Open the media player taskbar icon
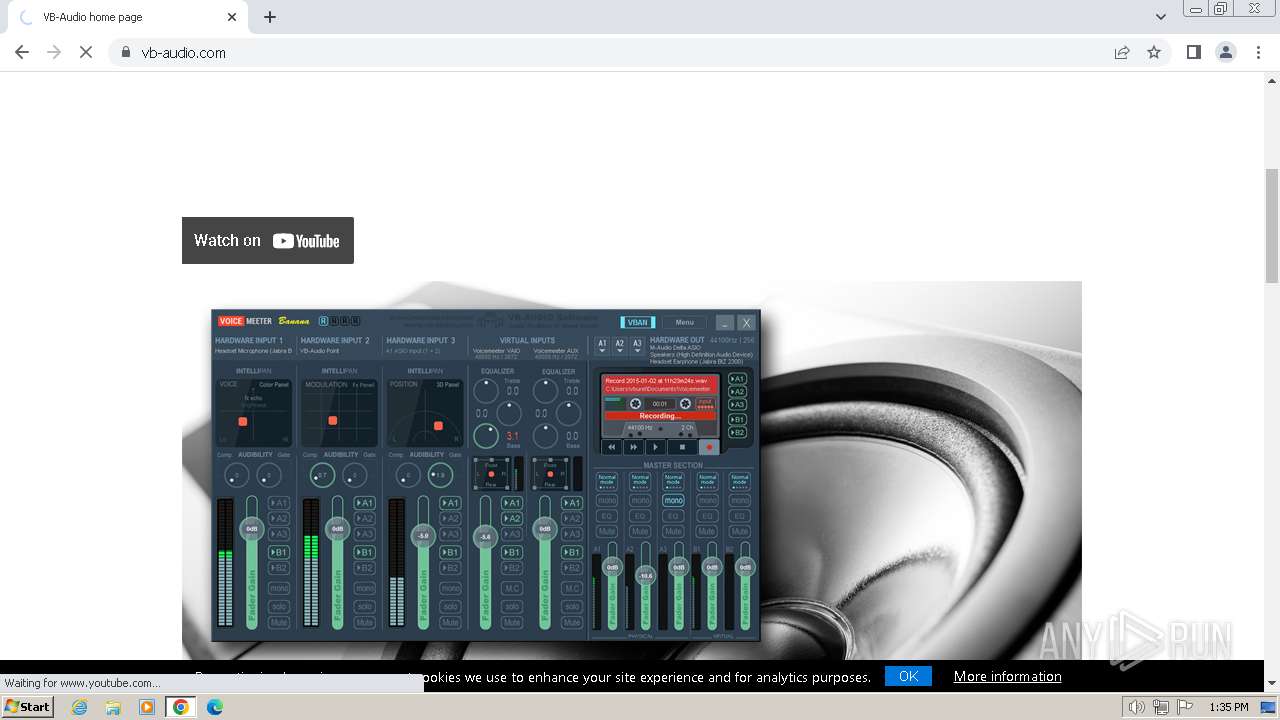1280x720 pixels. tap(147, 707)
